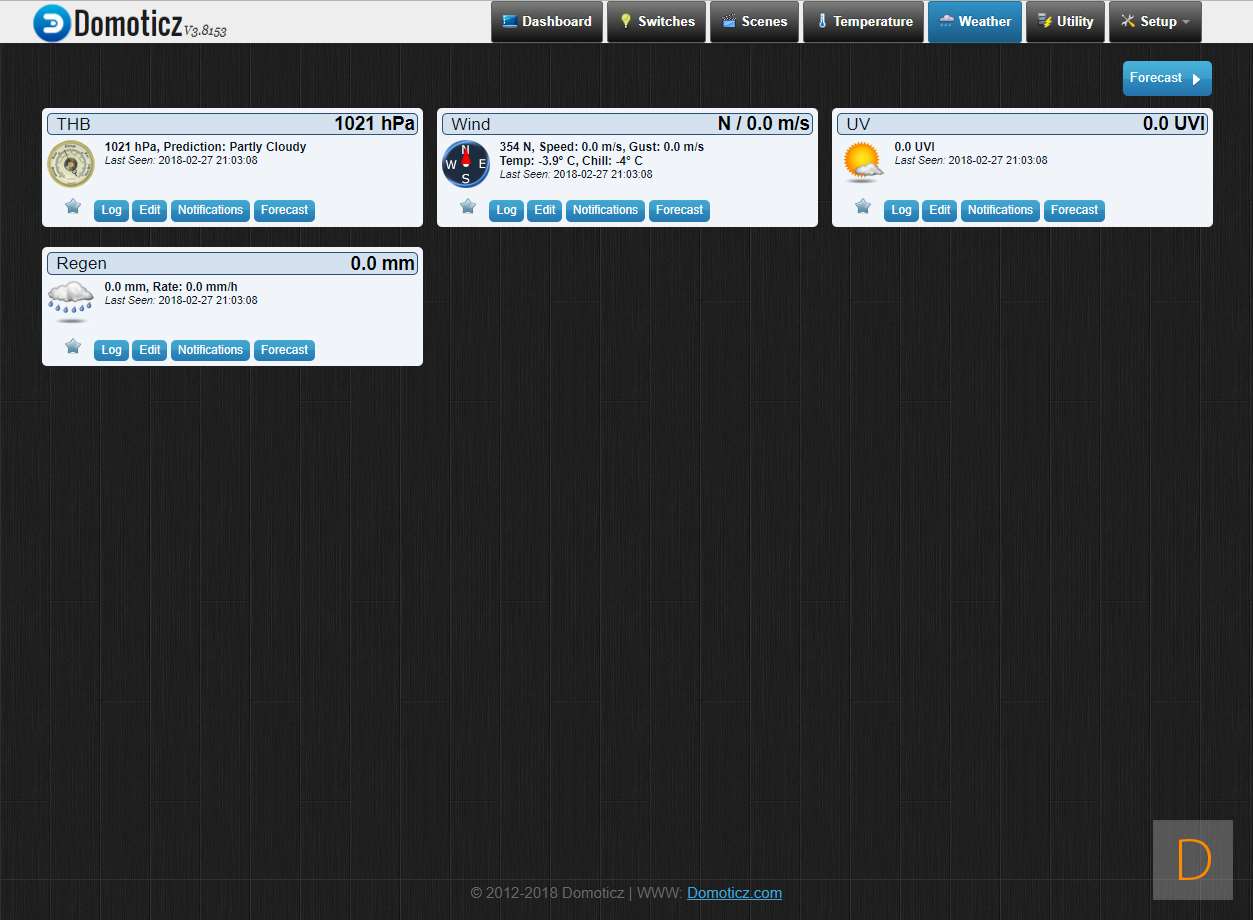Image resolution: width=1253 pixels, height=920 pixels.
Task: Edit the Regen rain device
Action: 150,351
